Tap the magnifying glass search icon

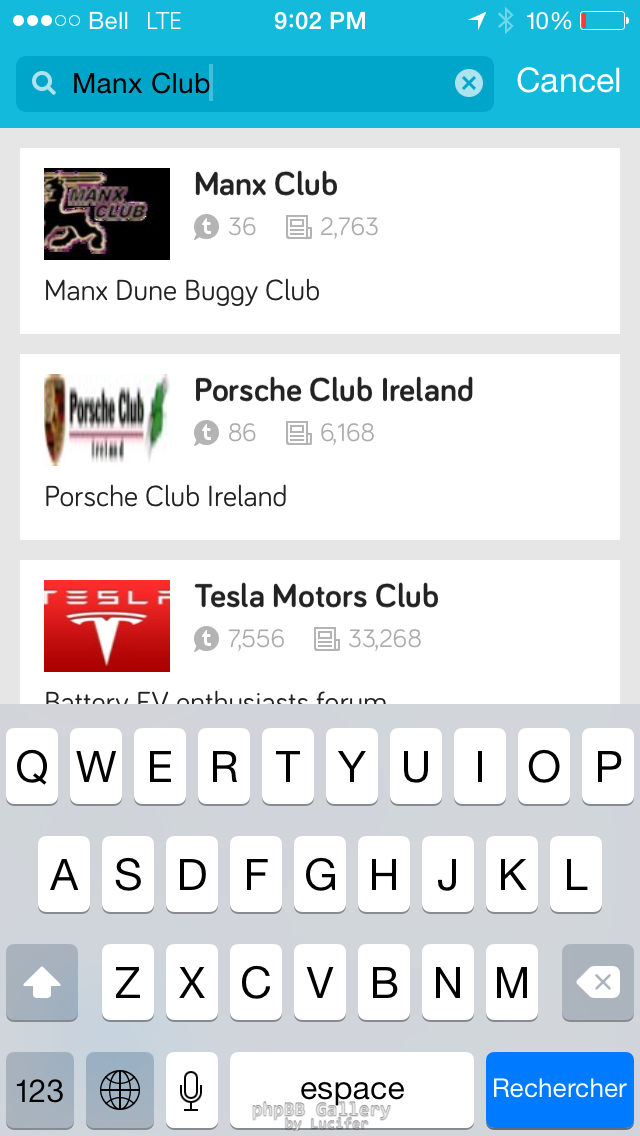point(44,83)
